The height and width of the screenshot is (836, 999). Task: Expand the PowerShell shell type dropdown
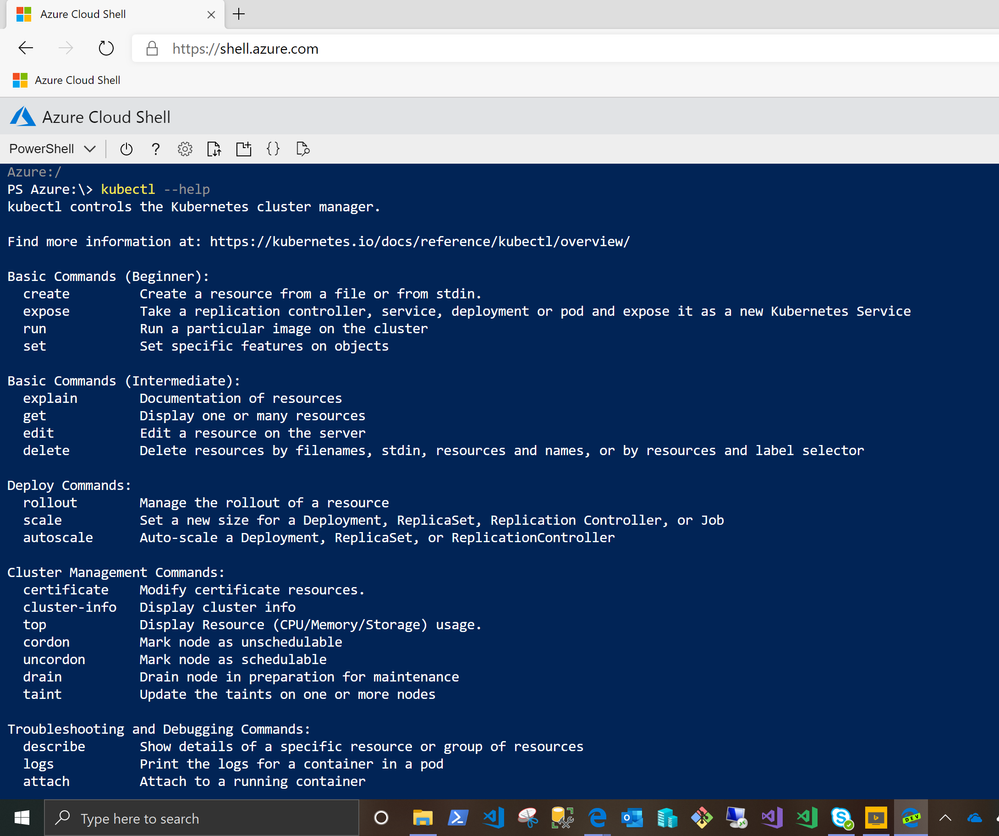pyautogui.click(x=52, y=149)
